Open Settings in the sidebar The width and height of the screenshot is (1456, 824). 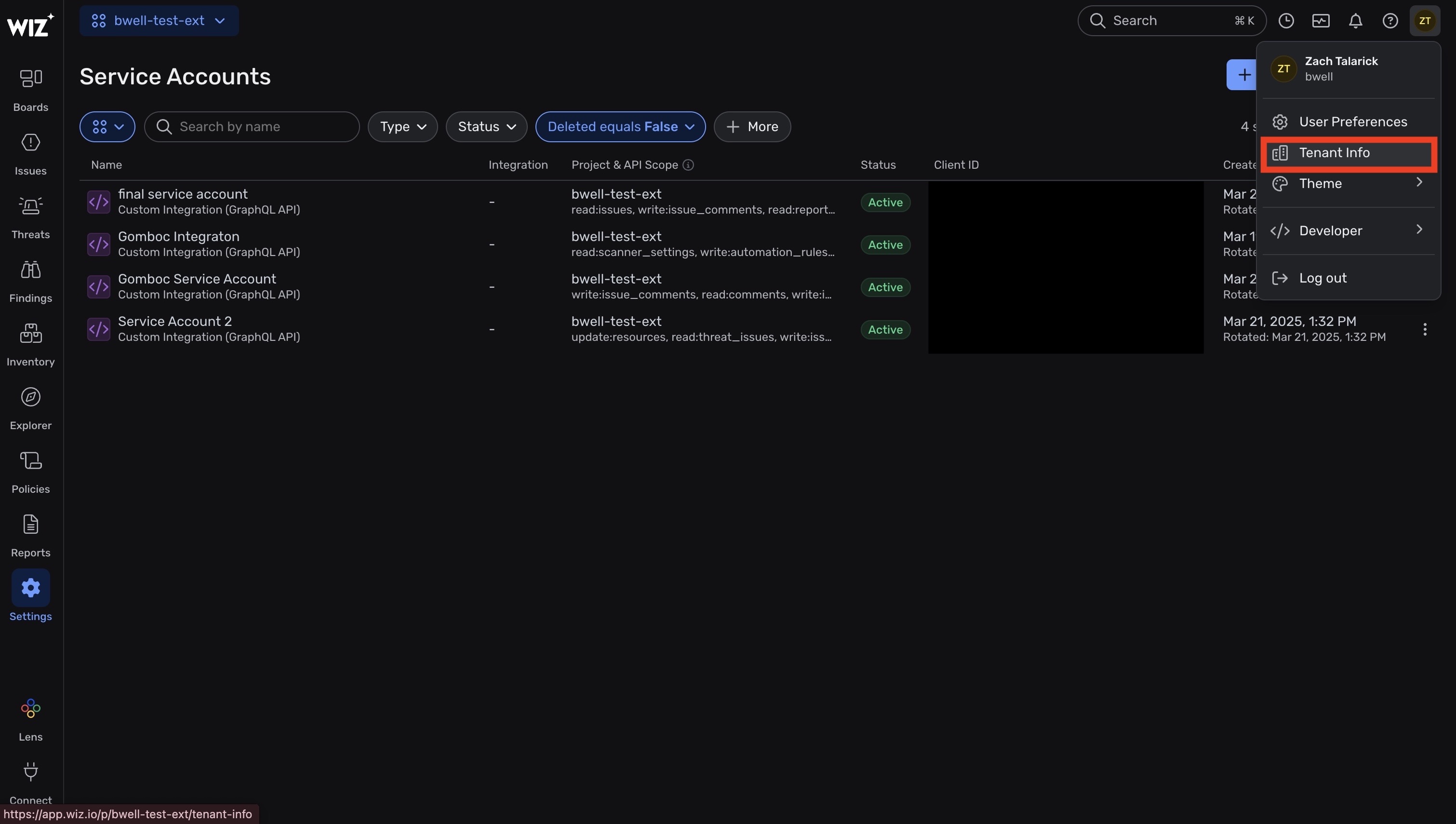coord(30,596)
